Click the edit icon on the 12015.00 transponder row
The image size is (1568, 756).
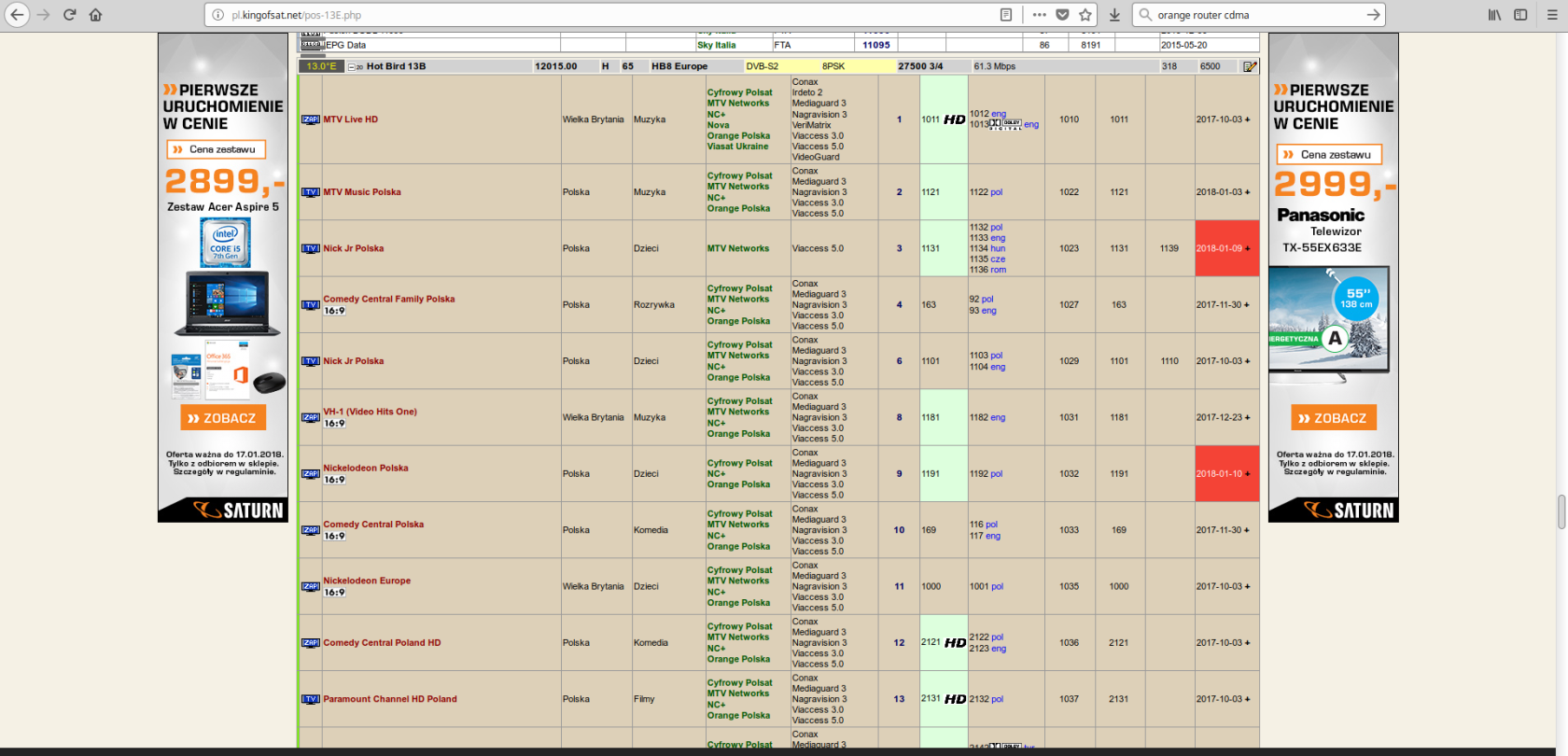1250,66
